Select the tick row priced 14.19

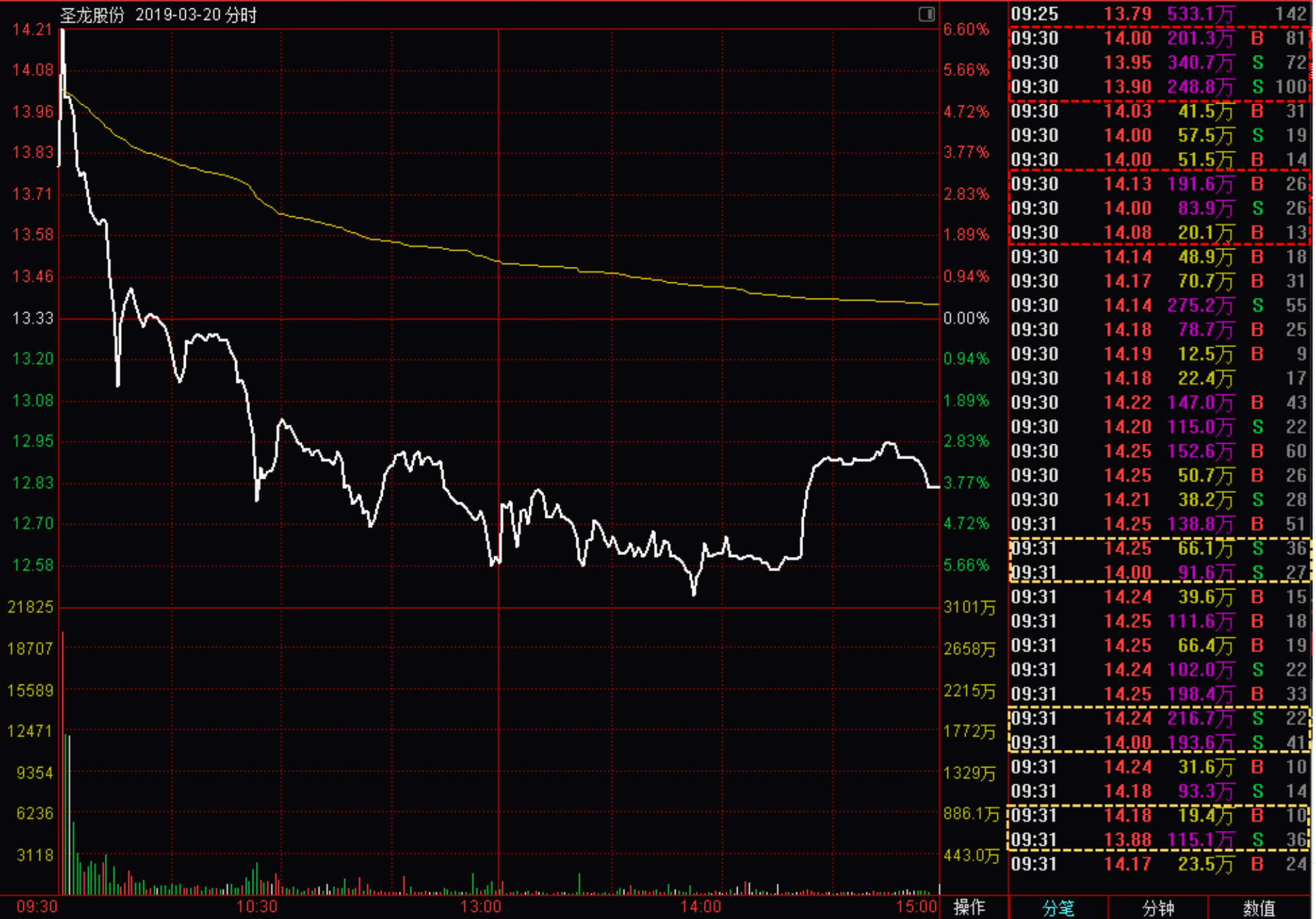(1159, 354)
